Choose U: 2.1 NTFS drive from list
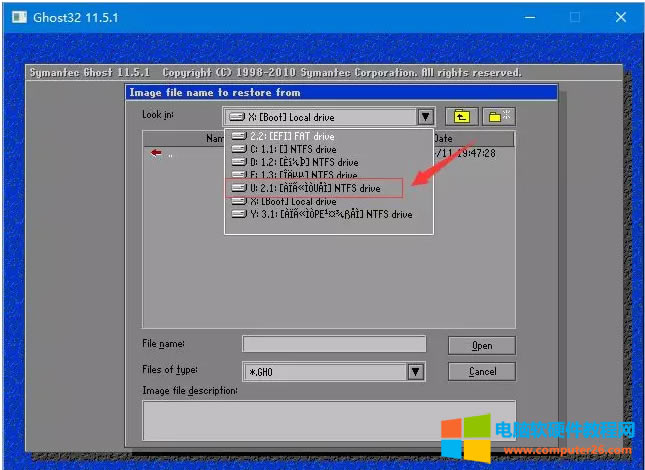Viewport: 645px width, 470px height. click(315, 188)
